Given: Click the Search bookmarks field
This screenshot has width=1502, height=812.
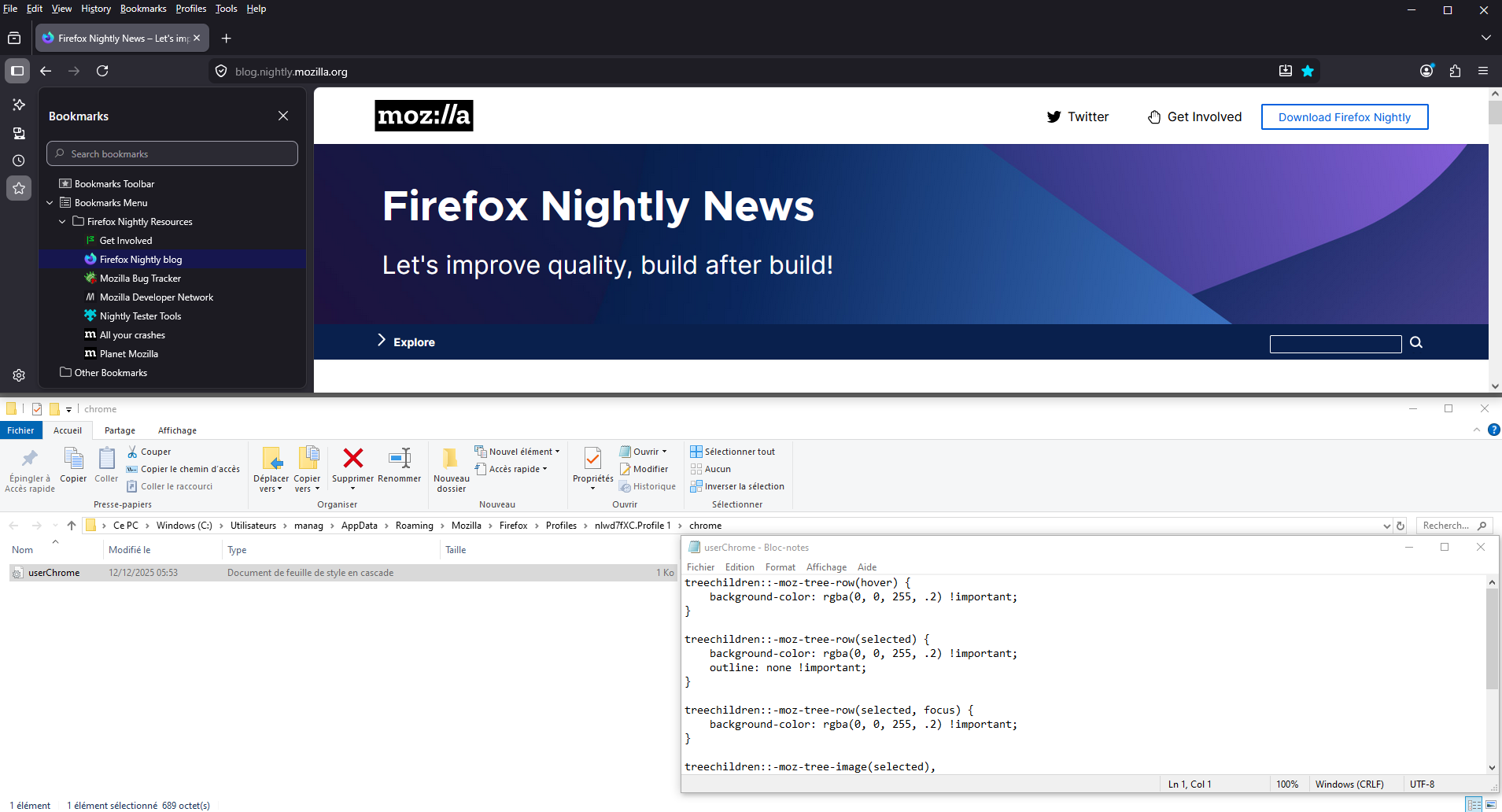Looking at the screenshot, I should pos(173,154).
